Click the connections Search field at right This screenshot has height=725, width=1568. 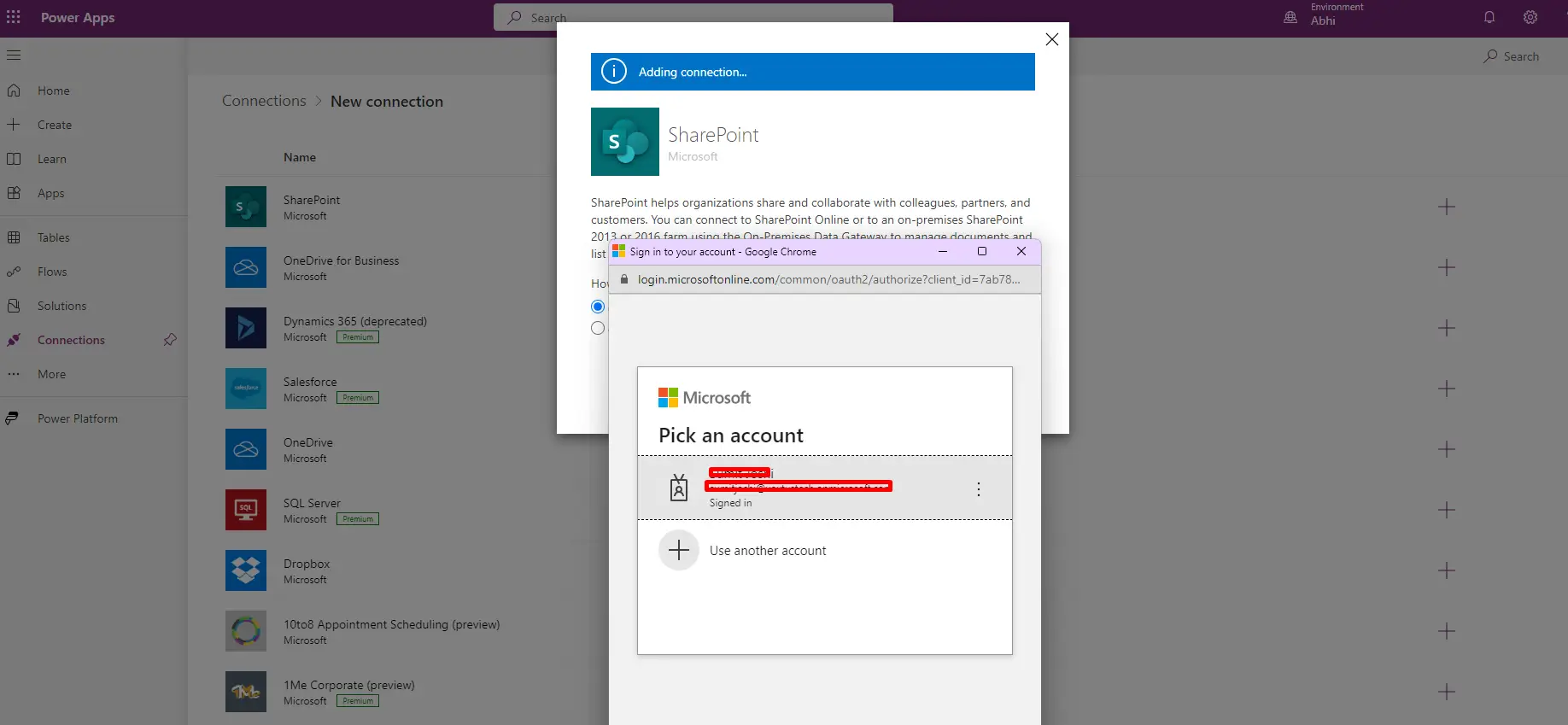coord(1512,56)
